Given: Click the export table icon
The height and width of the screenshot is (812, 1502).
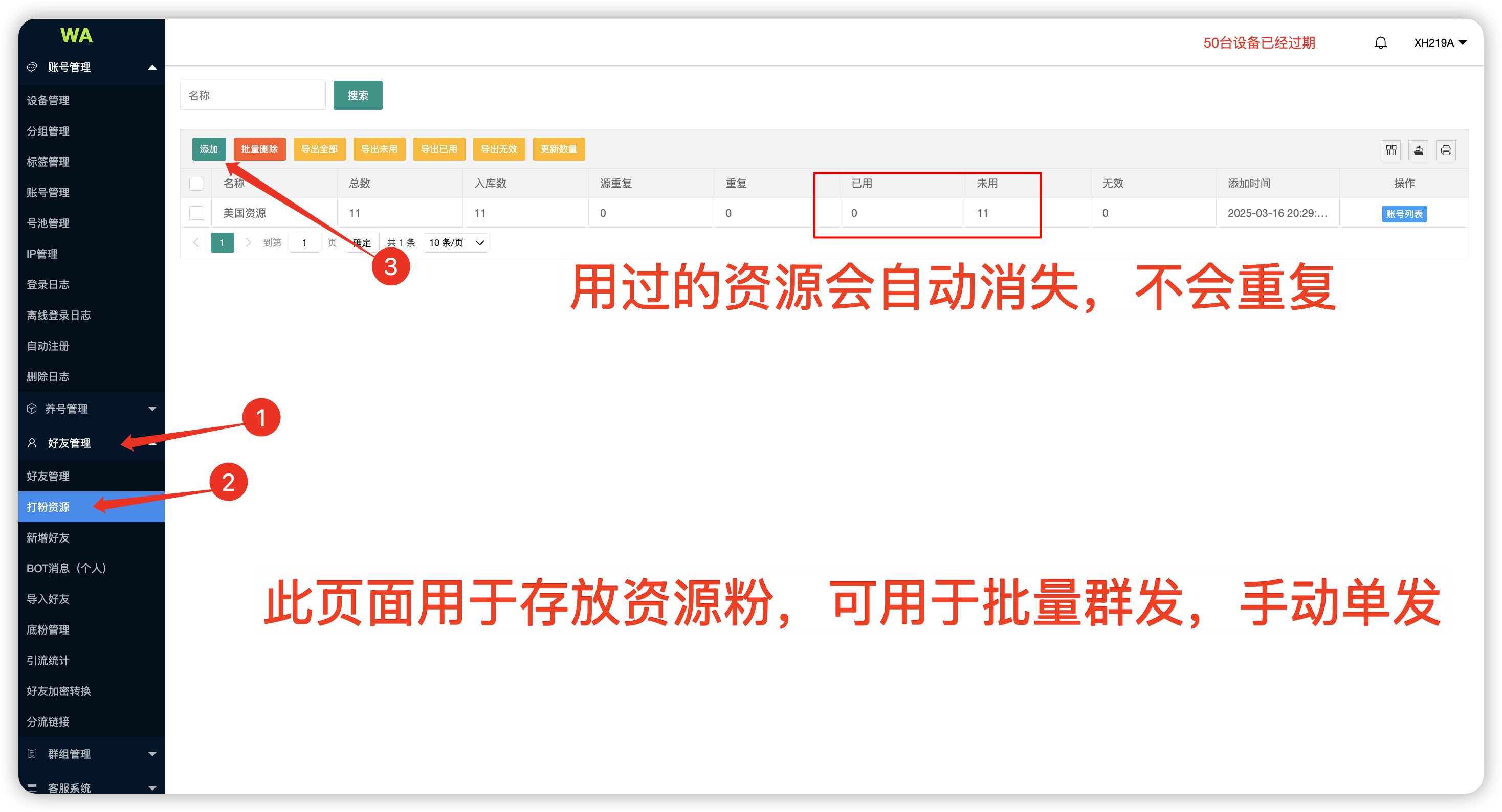Looking at the screenshot, I should (x=1418, y=150).
